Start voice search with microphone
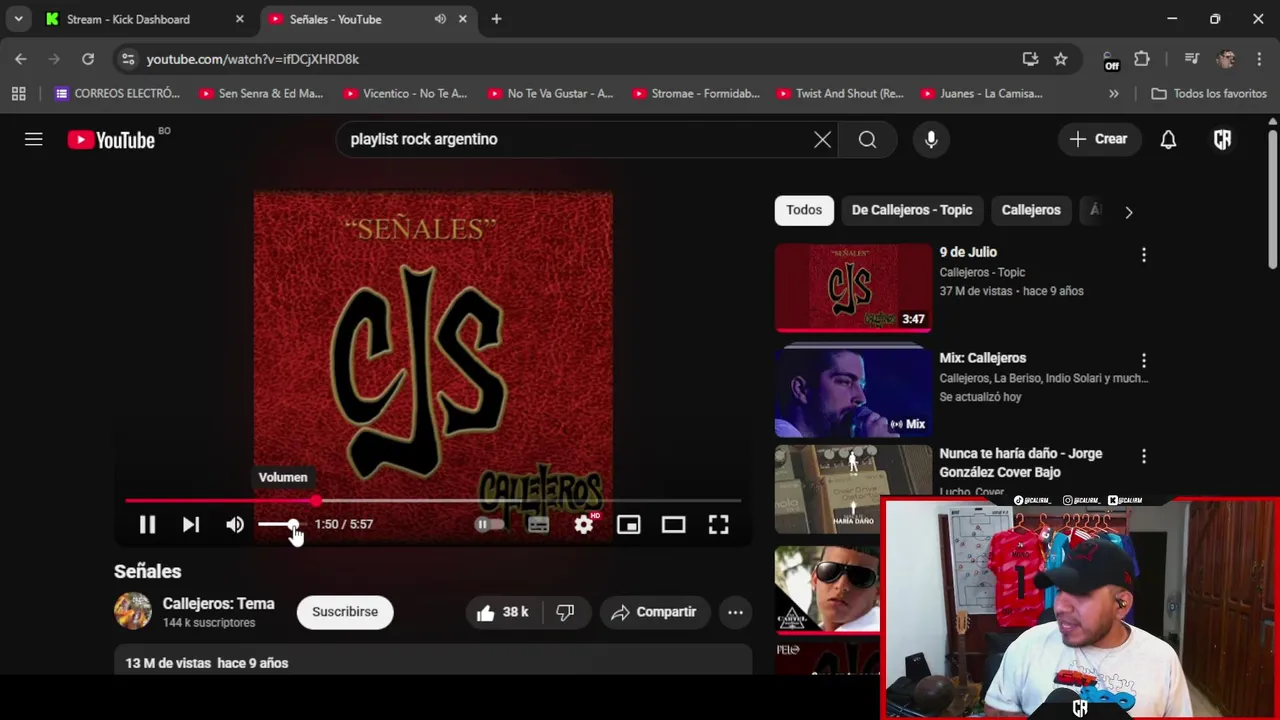Screen dimensions: 1280x720 point(931,139)
